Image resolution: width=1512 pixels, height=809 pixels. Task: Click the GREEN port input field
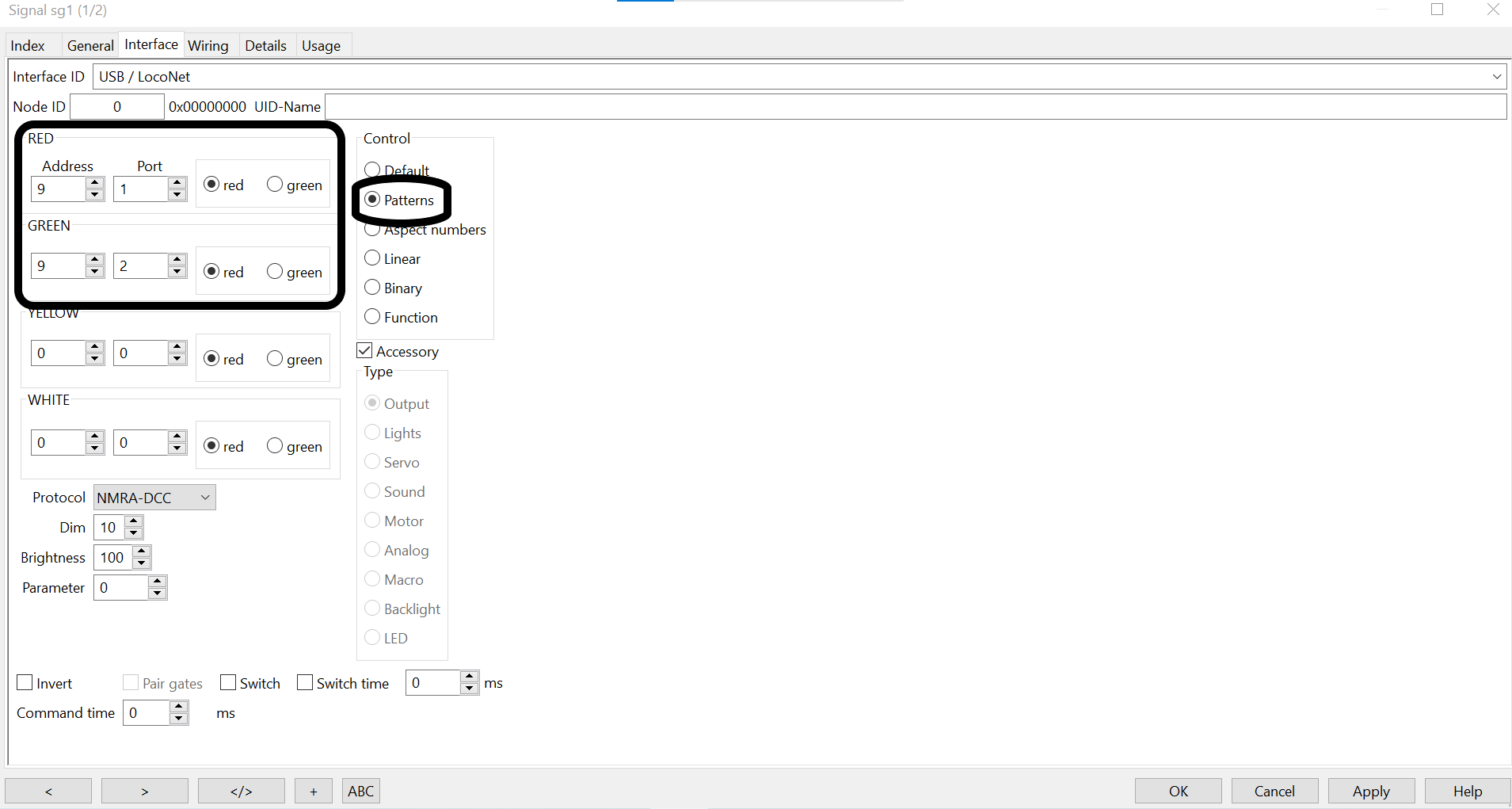141,266
